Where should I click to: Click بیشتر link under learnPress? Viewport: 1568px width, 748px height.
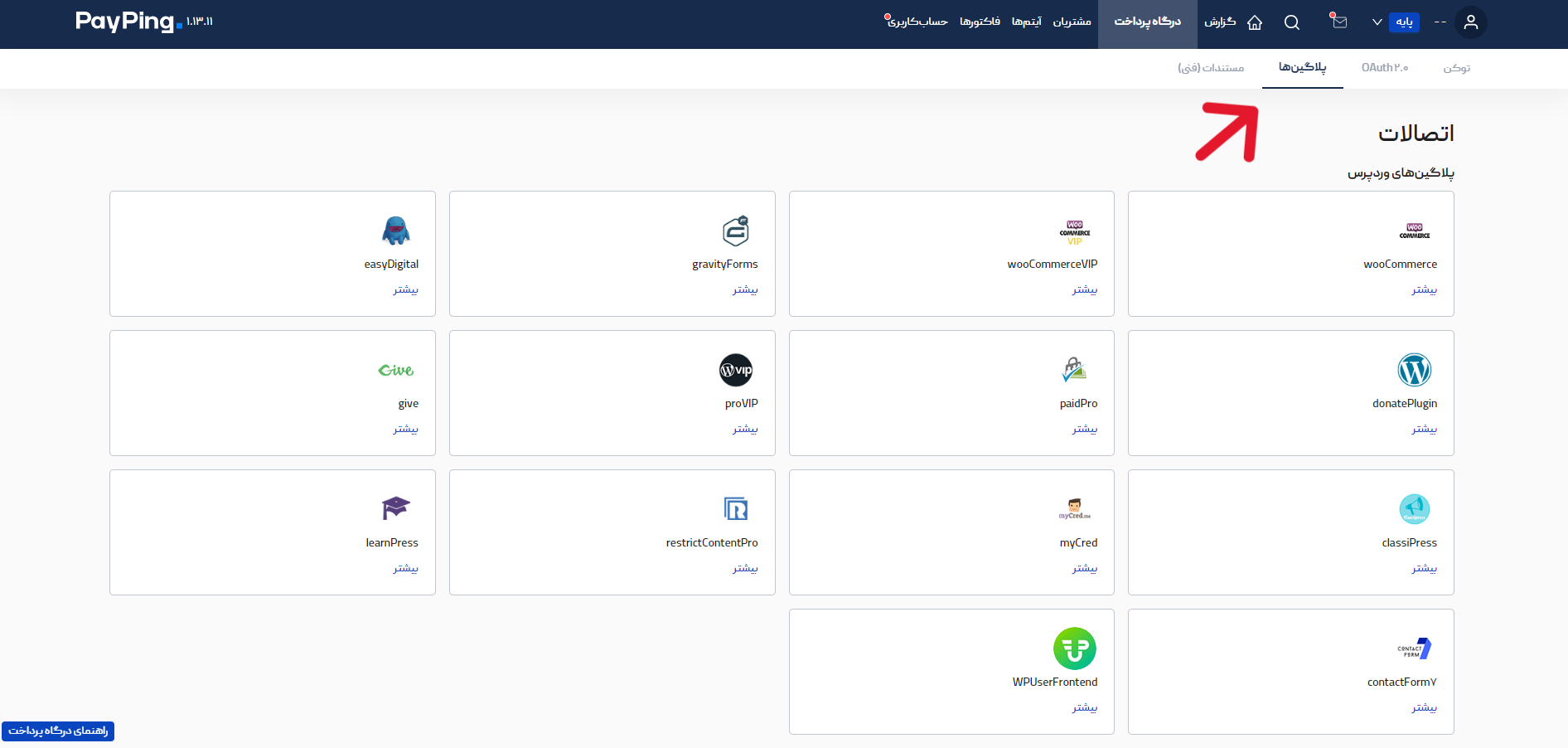405,568
